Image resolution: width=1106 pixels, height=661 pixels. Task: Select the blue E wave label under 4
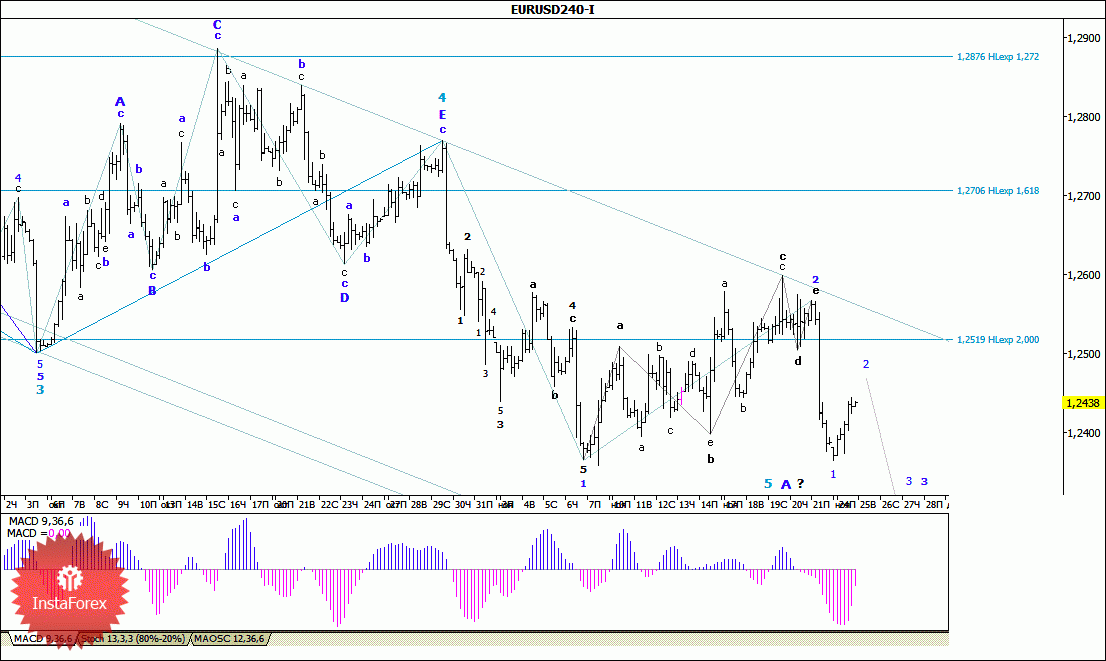pyautogui.click(x=442, y=114)
